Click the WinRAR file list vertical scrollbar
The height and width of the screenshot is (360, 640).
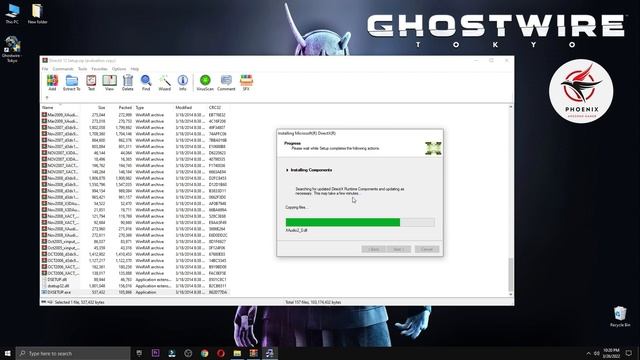[x=510, y=274]
